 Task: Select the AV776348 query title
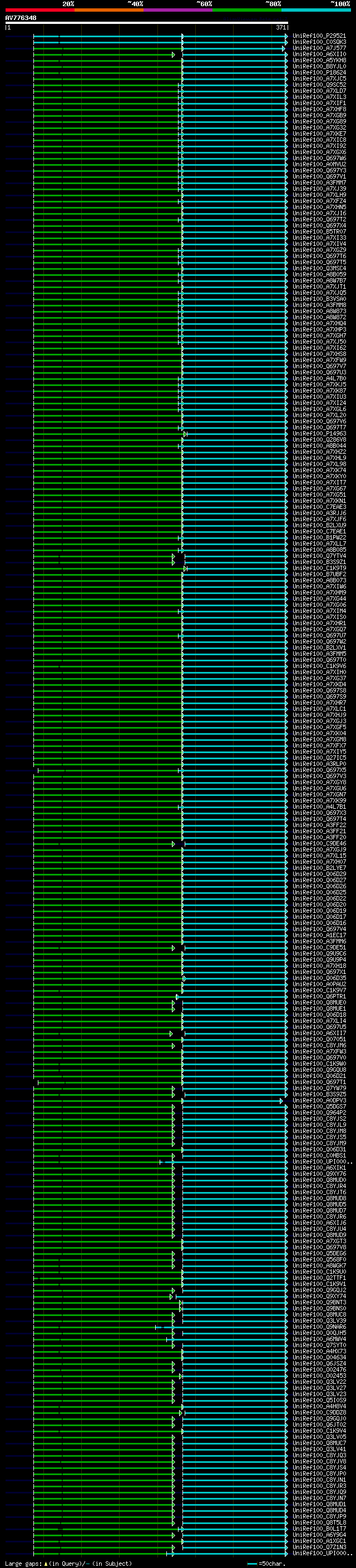pos(21,18)
